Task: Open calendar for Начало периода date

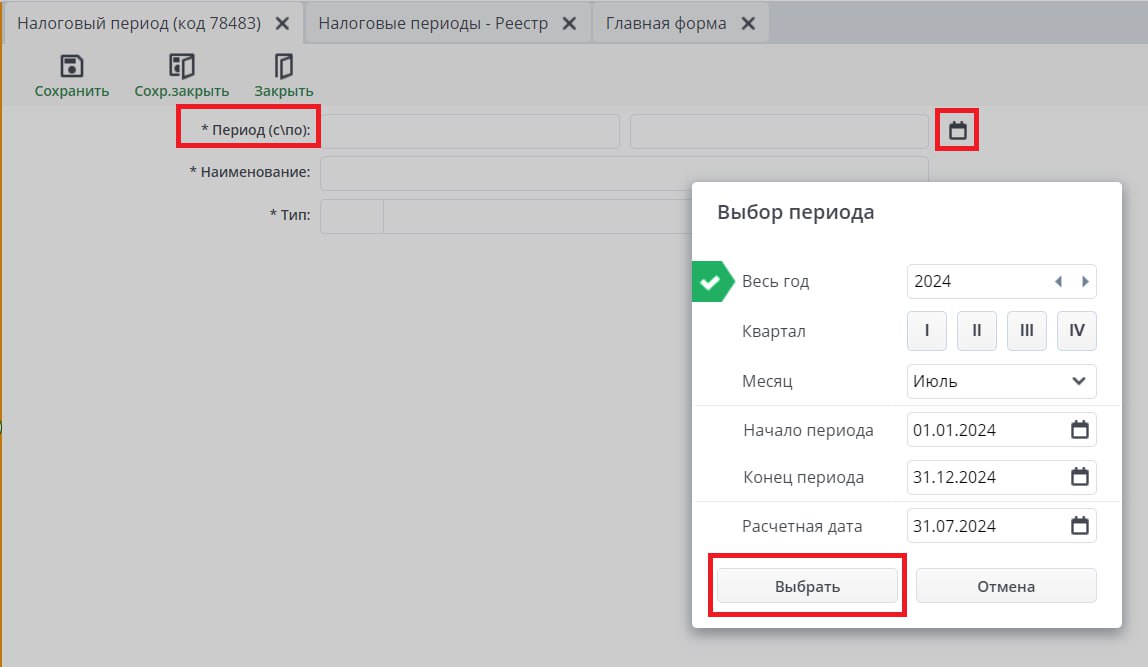Action: click(1080, 430)
